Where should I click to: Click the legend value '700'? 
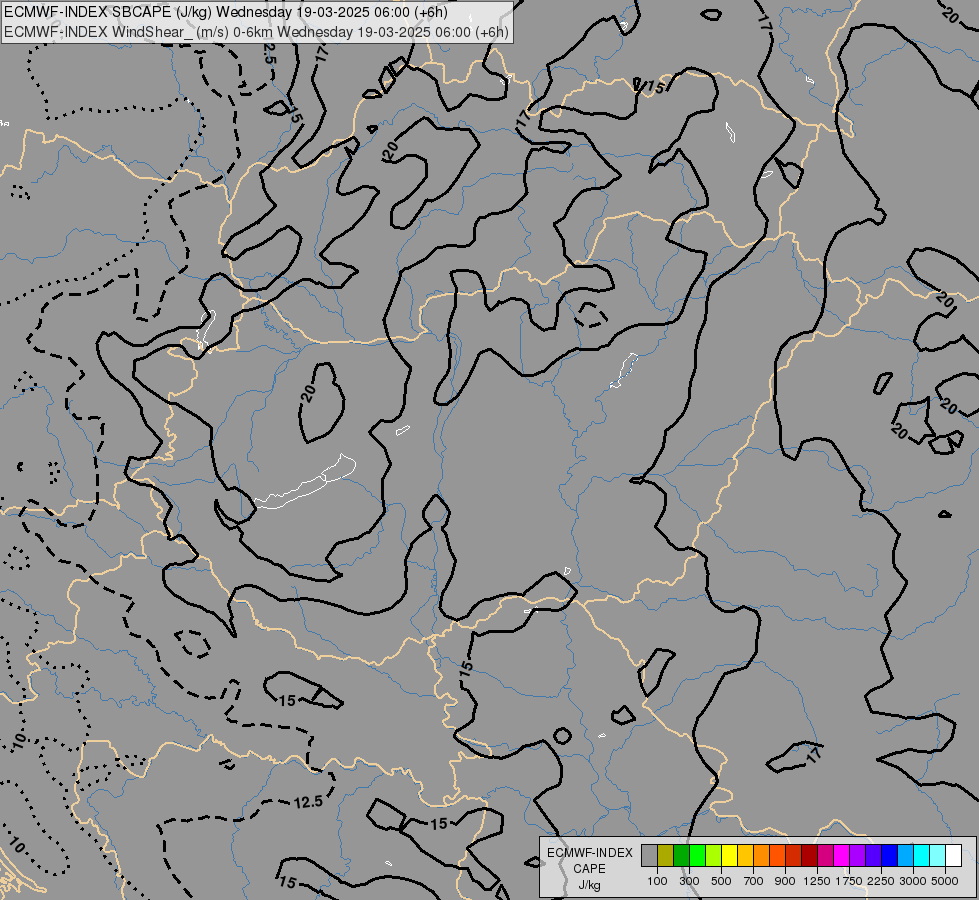754,881
